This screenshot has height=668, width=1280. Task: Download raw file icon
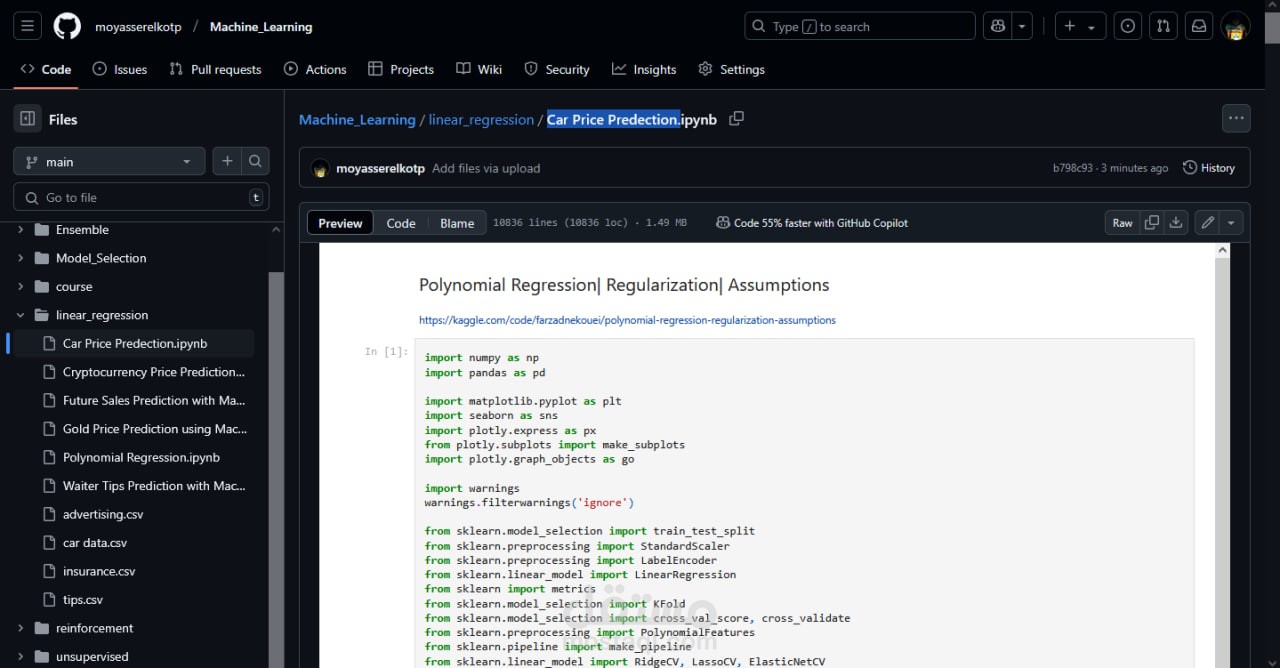[1176, 223]
